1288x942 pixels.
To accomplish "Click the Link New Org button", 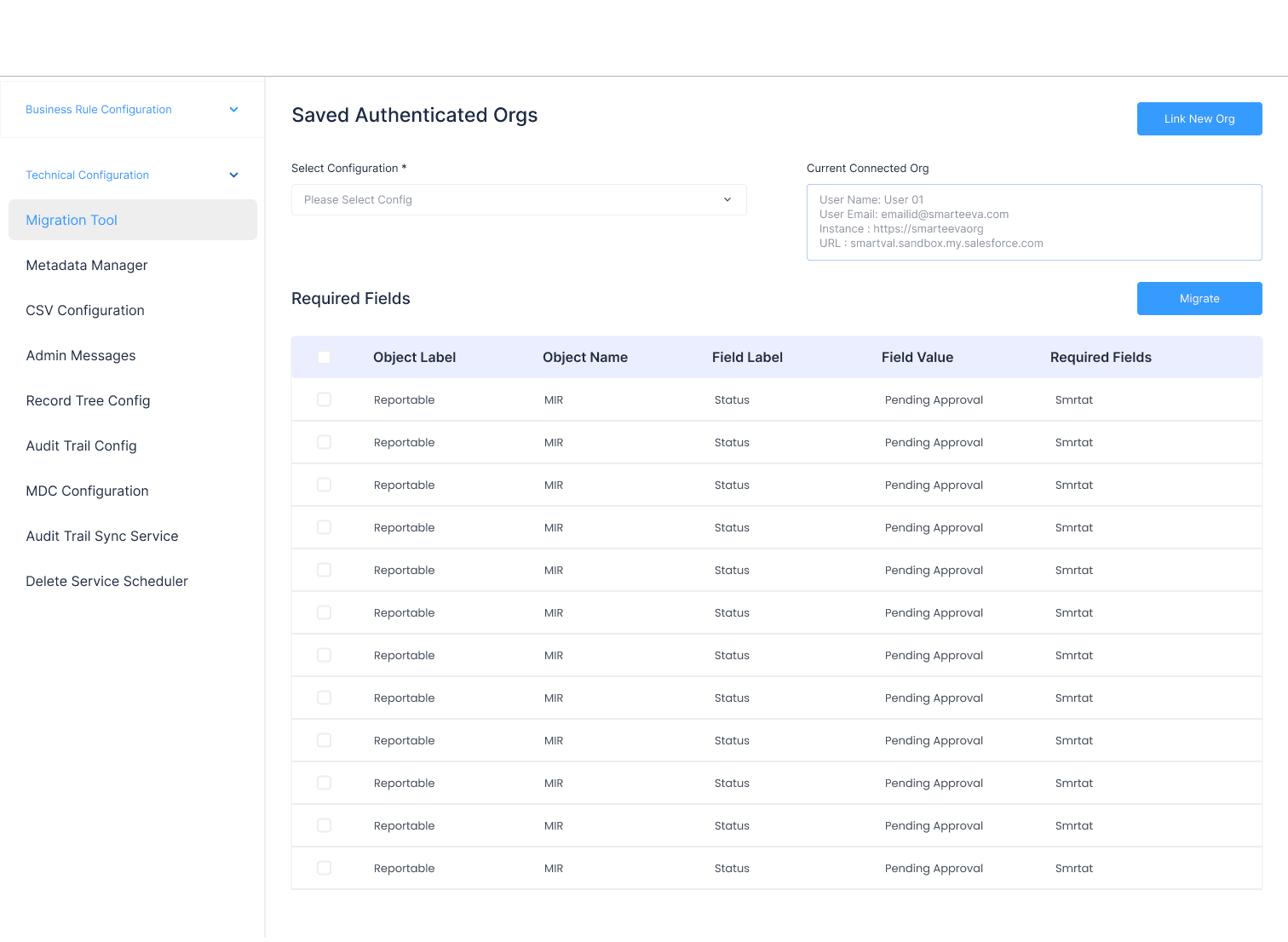I will [1199, 119].
